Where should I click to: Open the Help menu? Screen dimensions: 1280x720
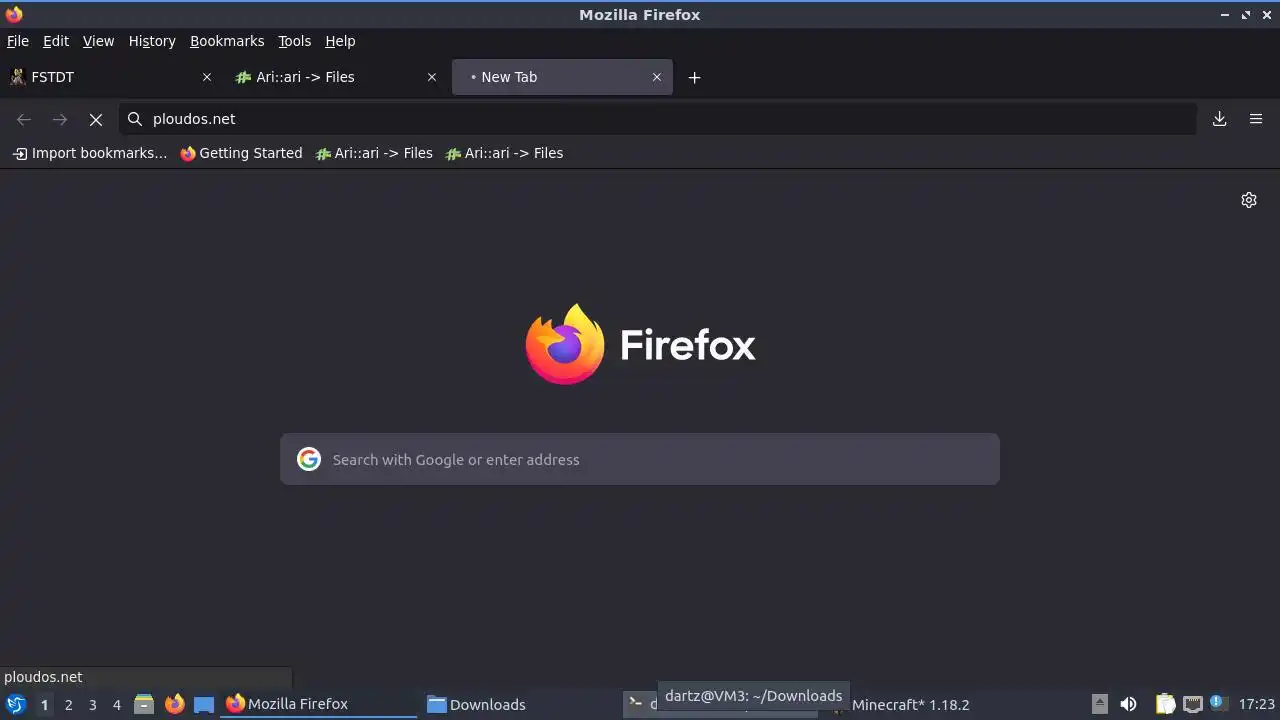click(340, 41)
